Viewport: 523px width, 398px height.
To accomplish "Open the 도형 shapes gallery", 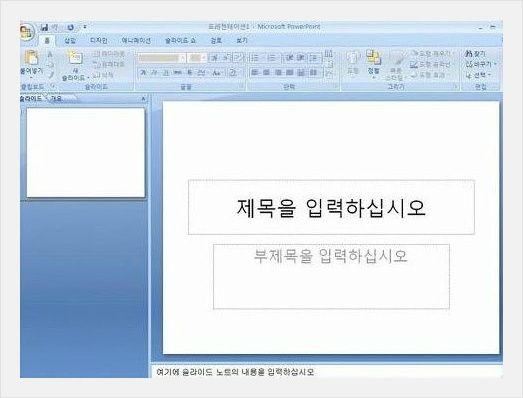I will point(353,63).
